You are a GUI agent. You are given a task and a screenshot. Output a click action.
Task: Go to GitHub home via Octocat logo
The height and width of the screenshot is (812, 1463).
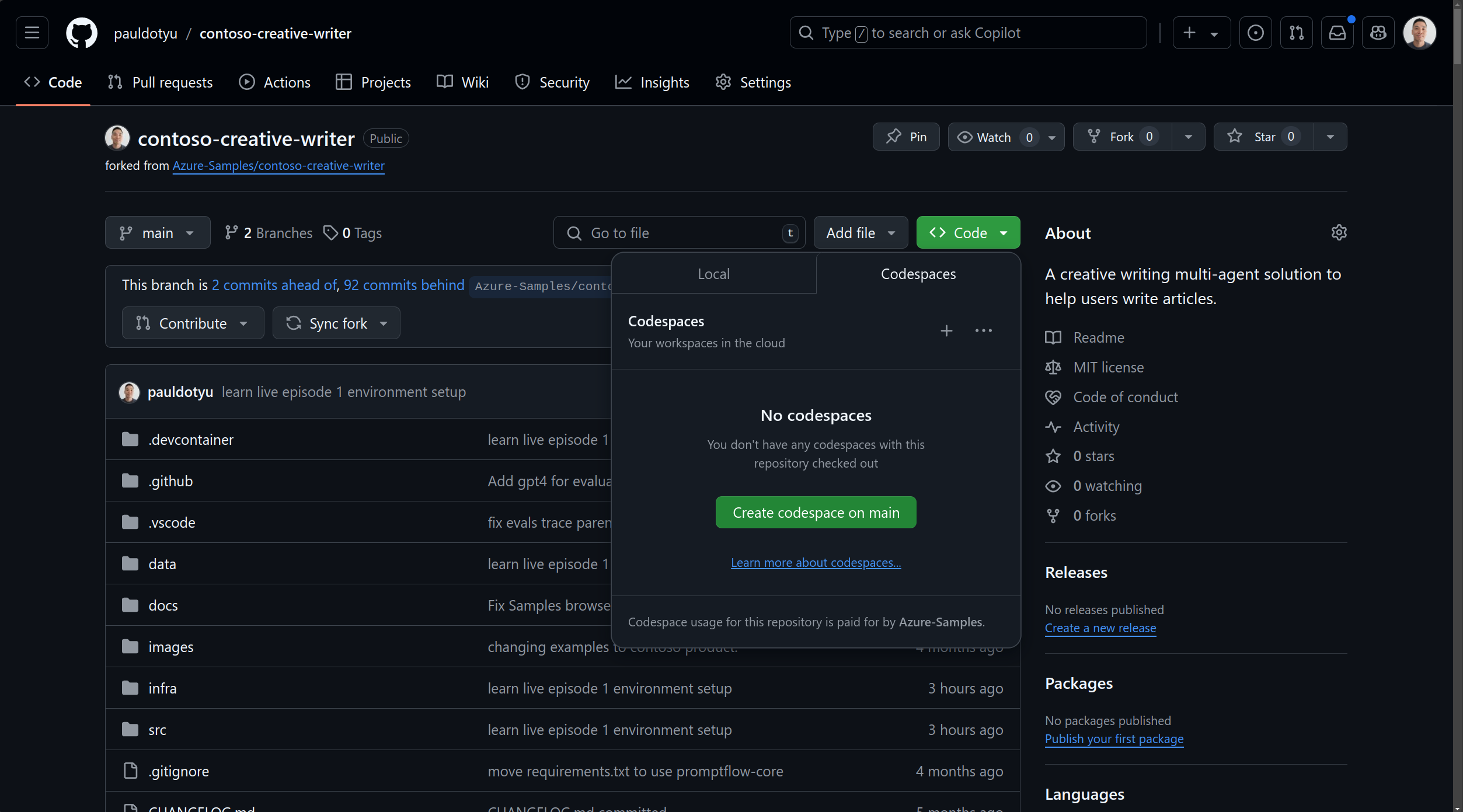pos(82,33)
